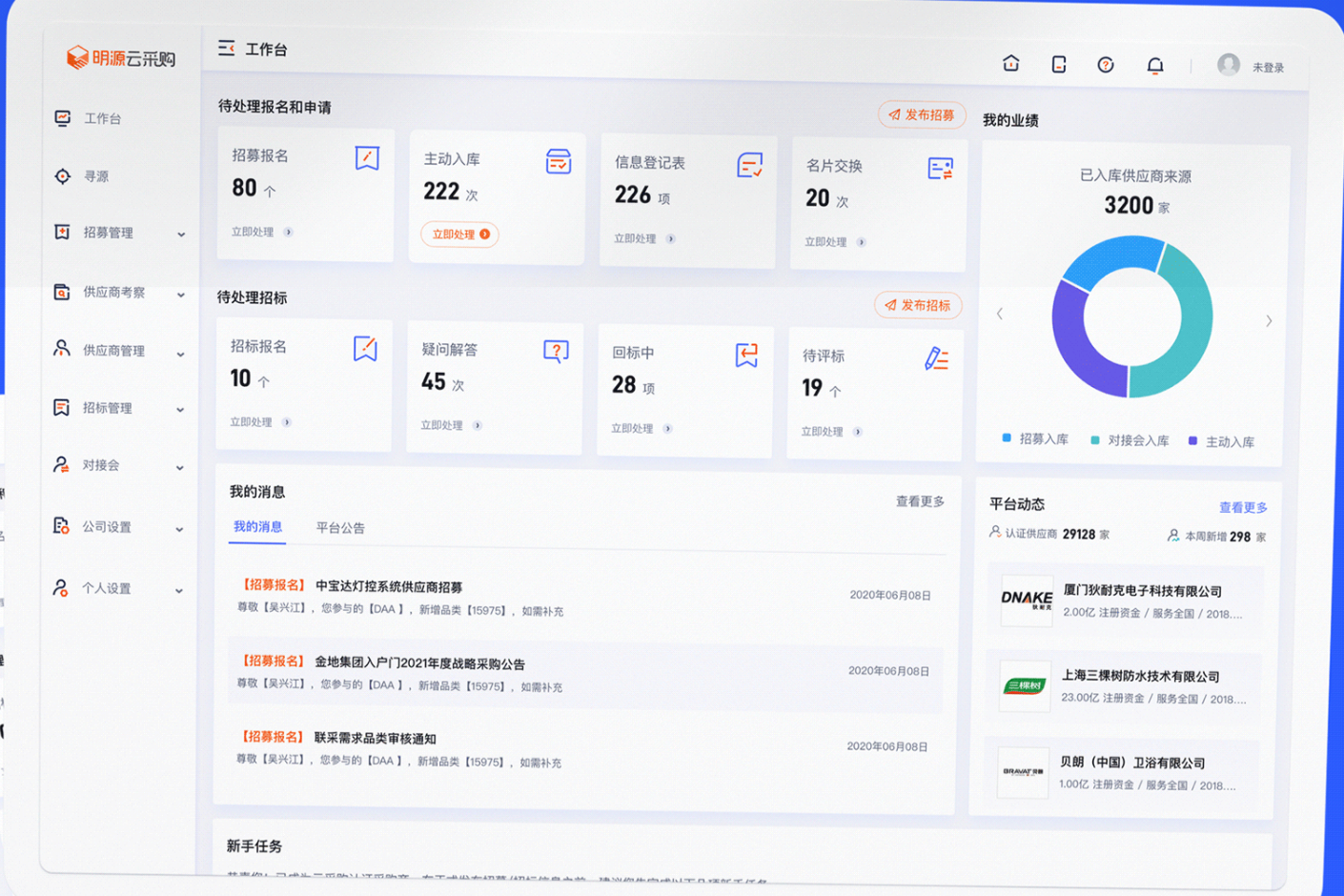
Task: Click 立即处理 on 待评标 card
Action: pos(831,432)
